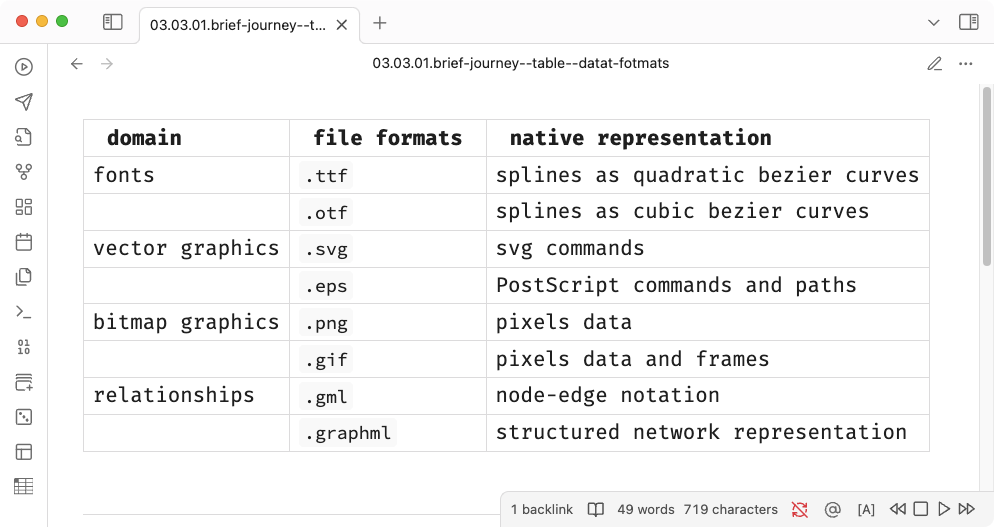Image resolution: width=994 pixels, height=527 pixels.
Task: Open the command palette terminal icon
Action: point(23,311)
